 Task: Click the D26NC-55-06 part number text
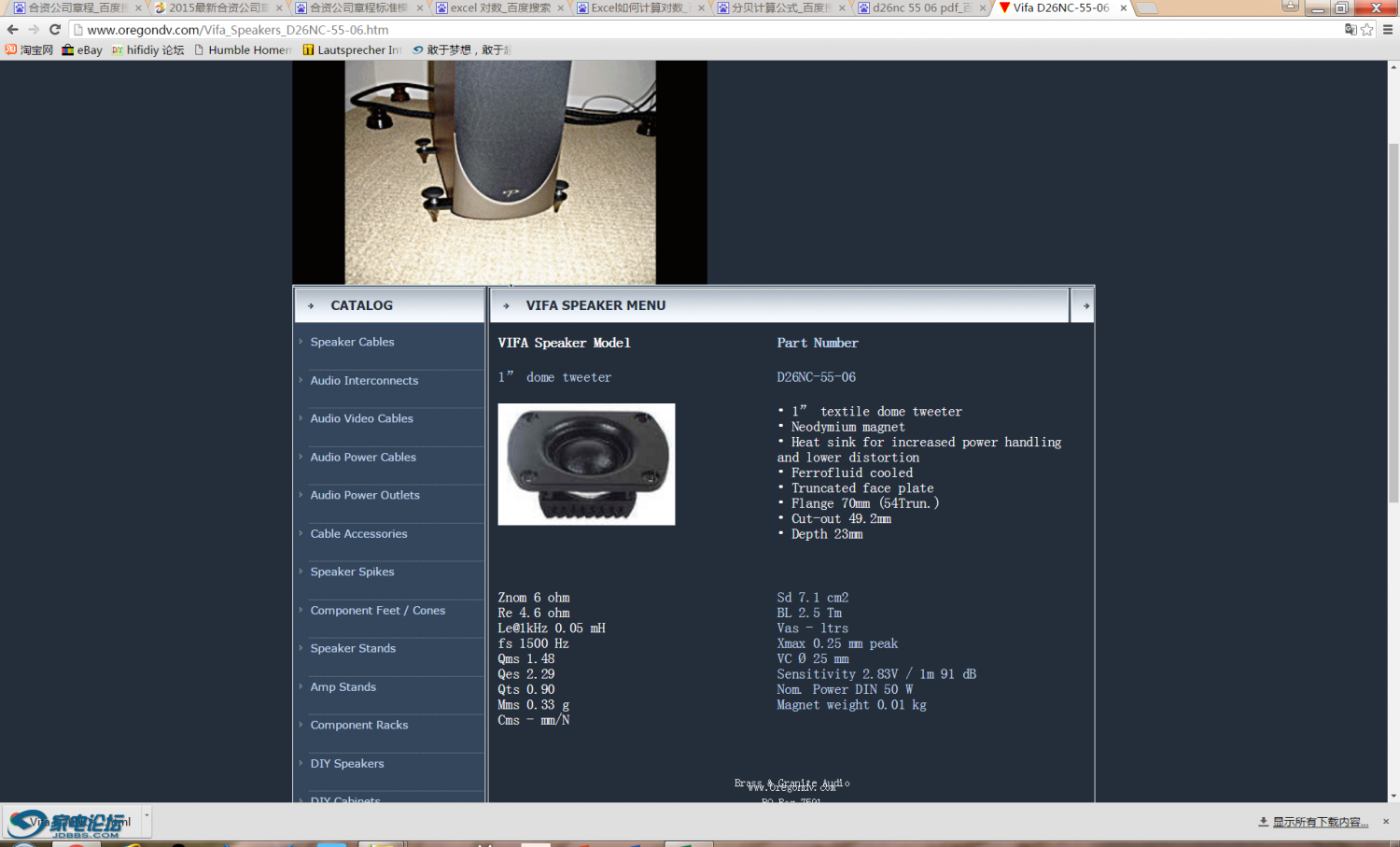[x=816, y=377]
